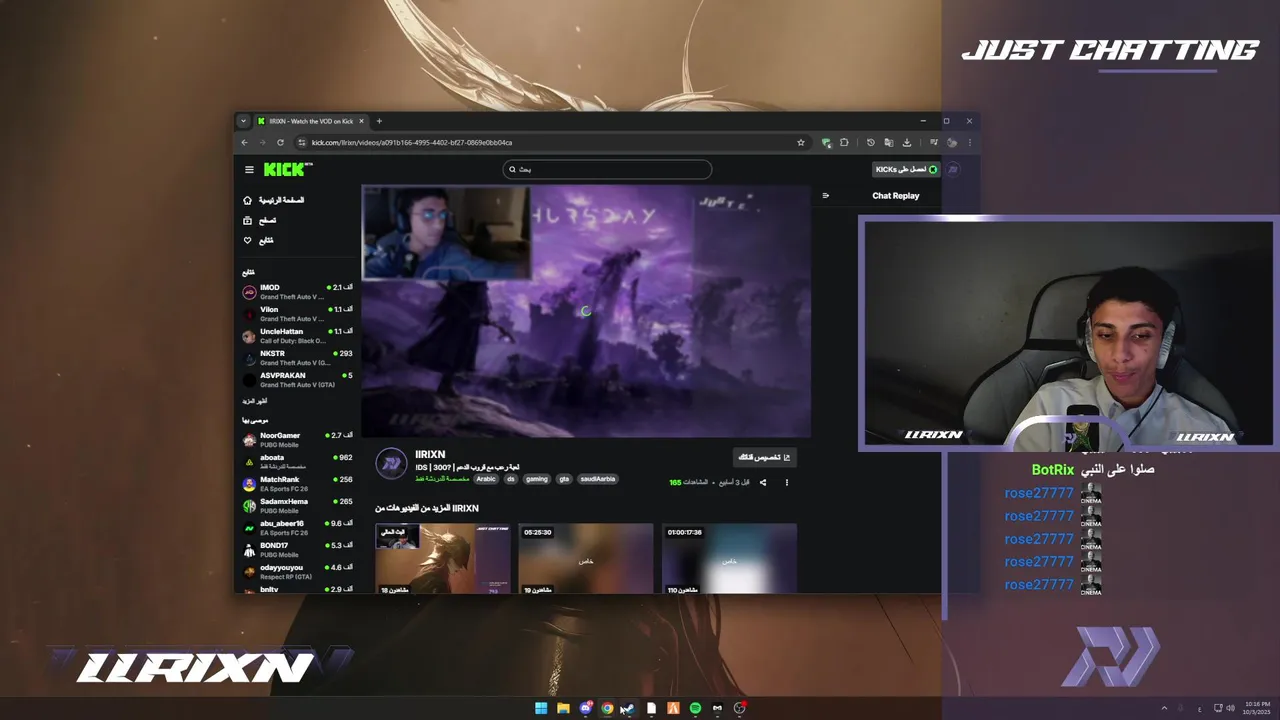
Task: Open IMOD channel in following list
Action: (x=297, y=292)
